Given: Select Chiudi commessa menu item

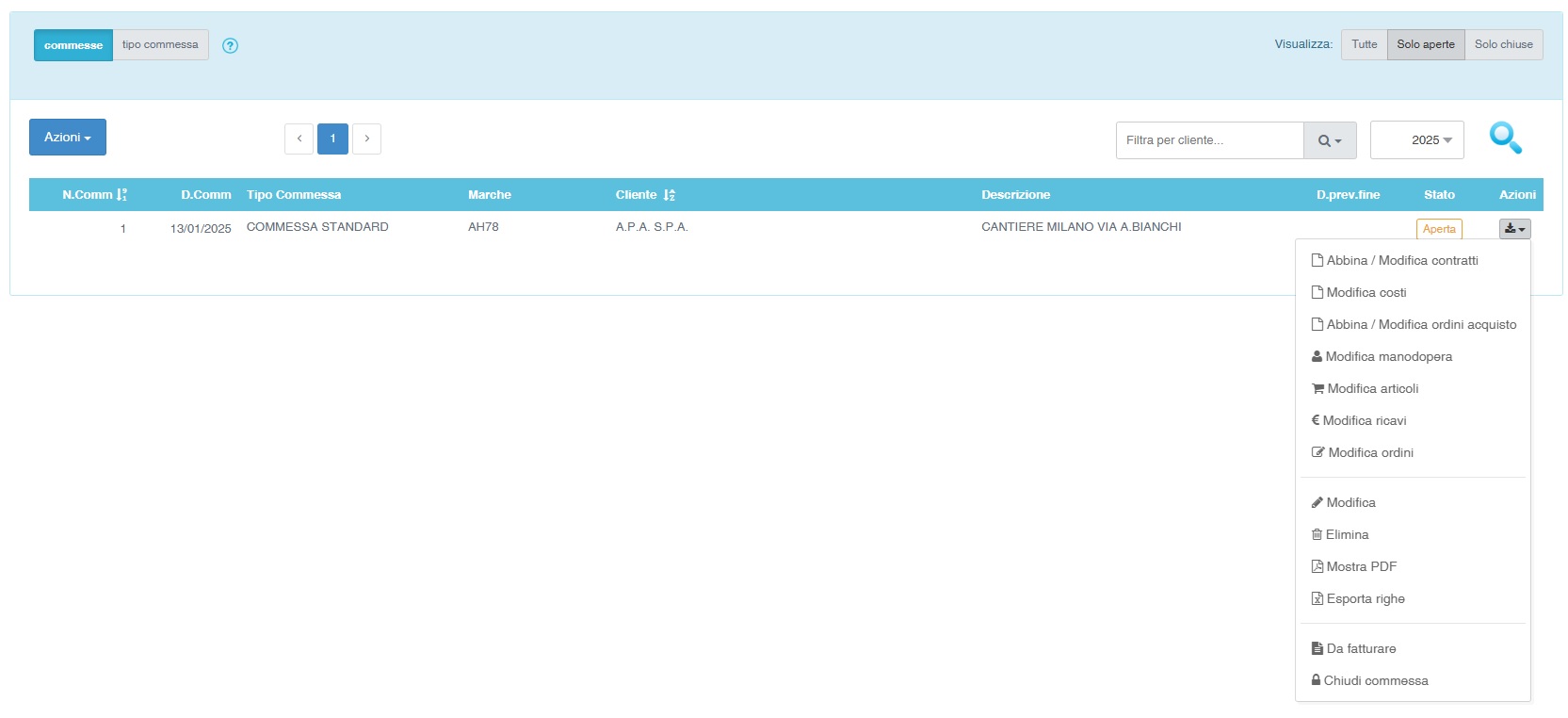Looking at the screenshot, I should 1375,680.
